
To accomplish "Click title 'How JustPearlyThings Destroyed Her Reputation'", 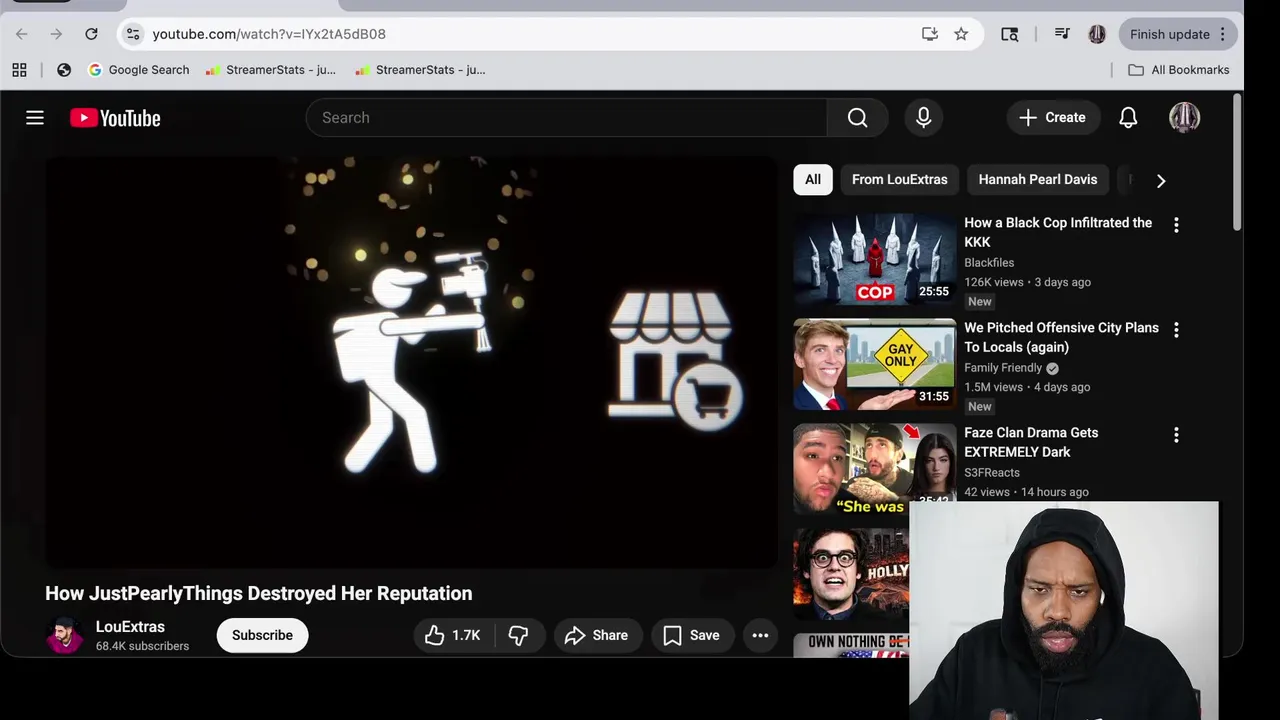I will click(x=258, y=593).
